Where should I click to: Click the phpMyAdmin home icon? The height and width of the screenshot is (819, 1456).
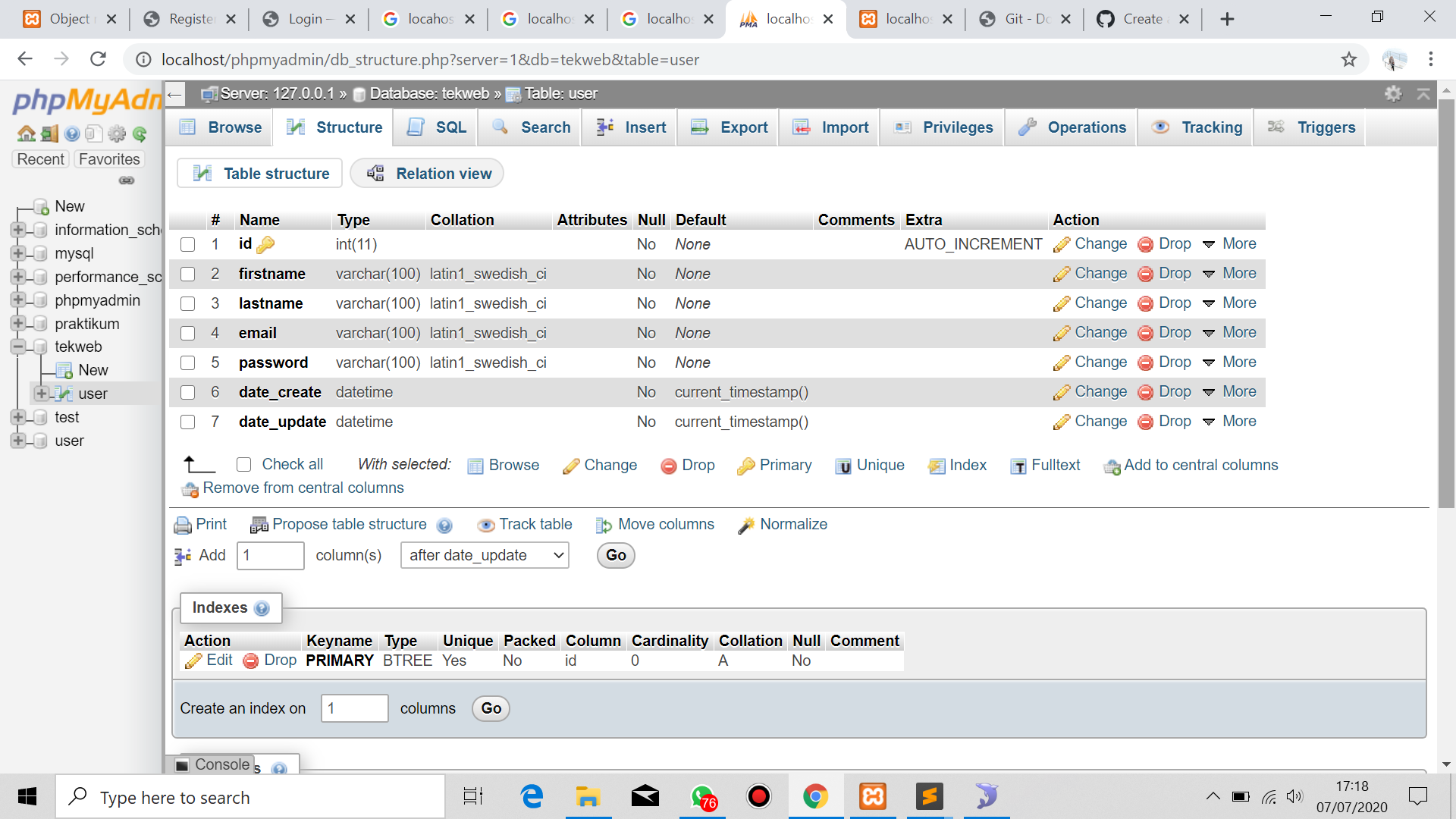point(27,134)
